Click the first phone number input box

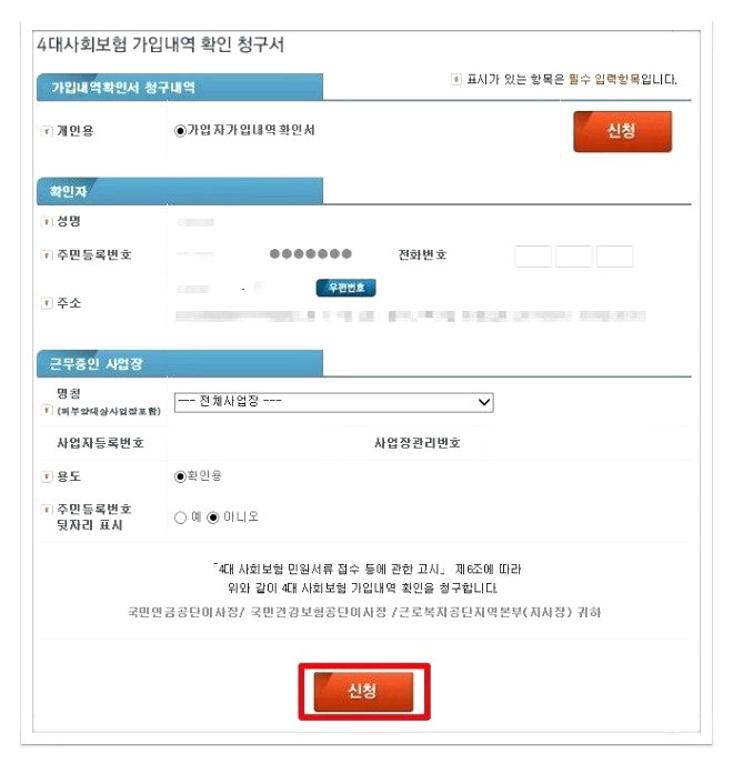[x=533, y=256]
